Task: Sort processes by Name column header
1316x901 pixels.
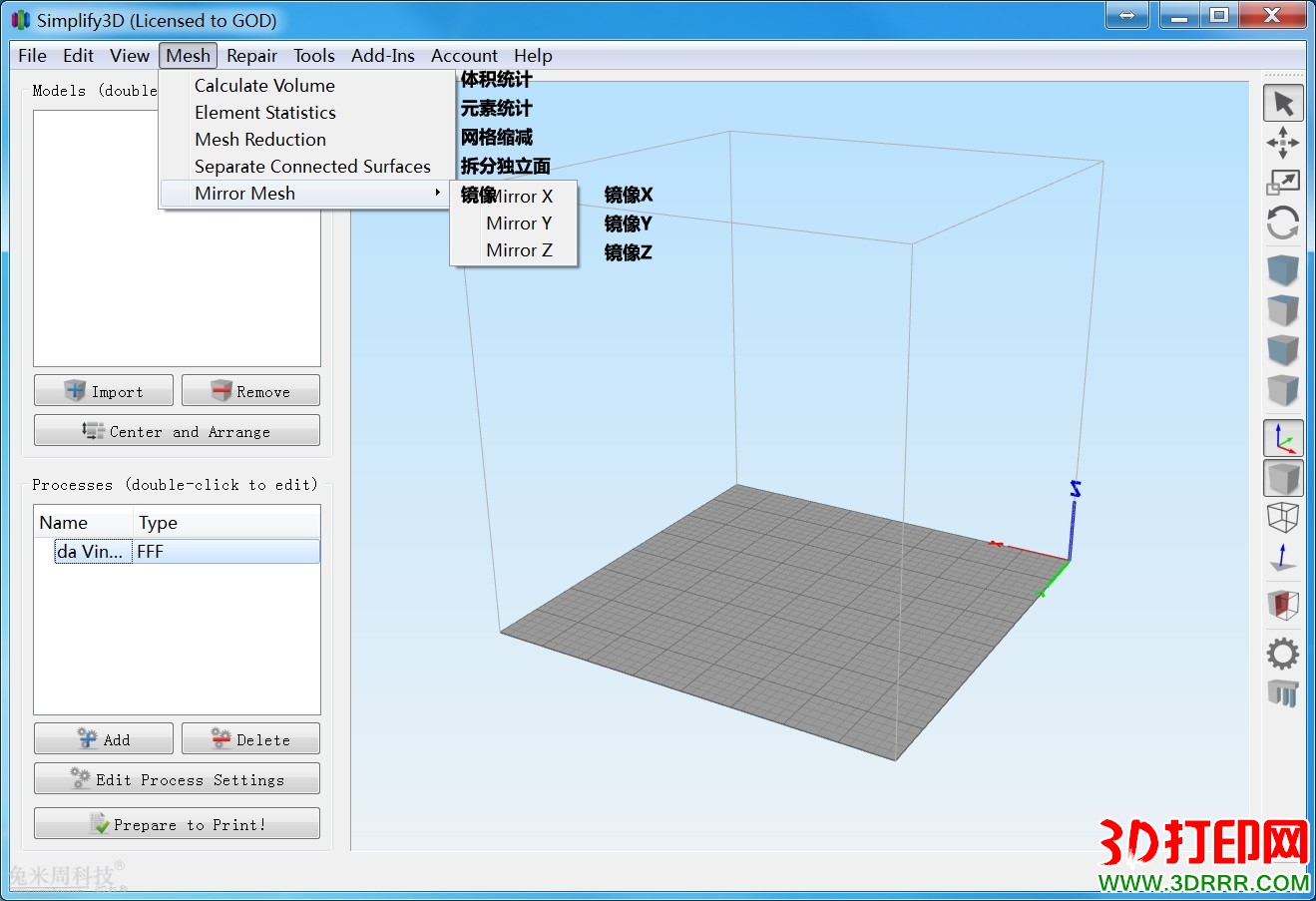Action: coord(84,523)
